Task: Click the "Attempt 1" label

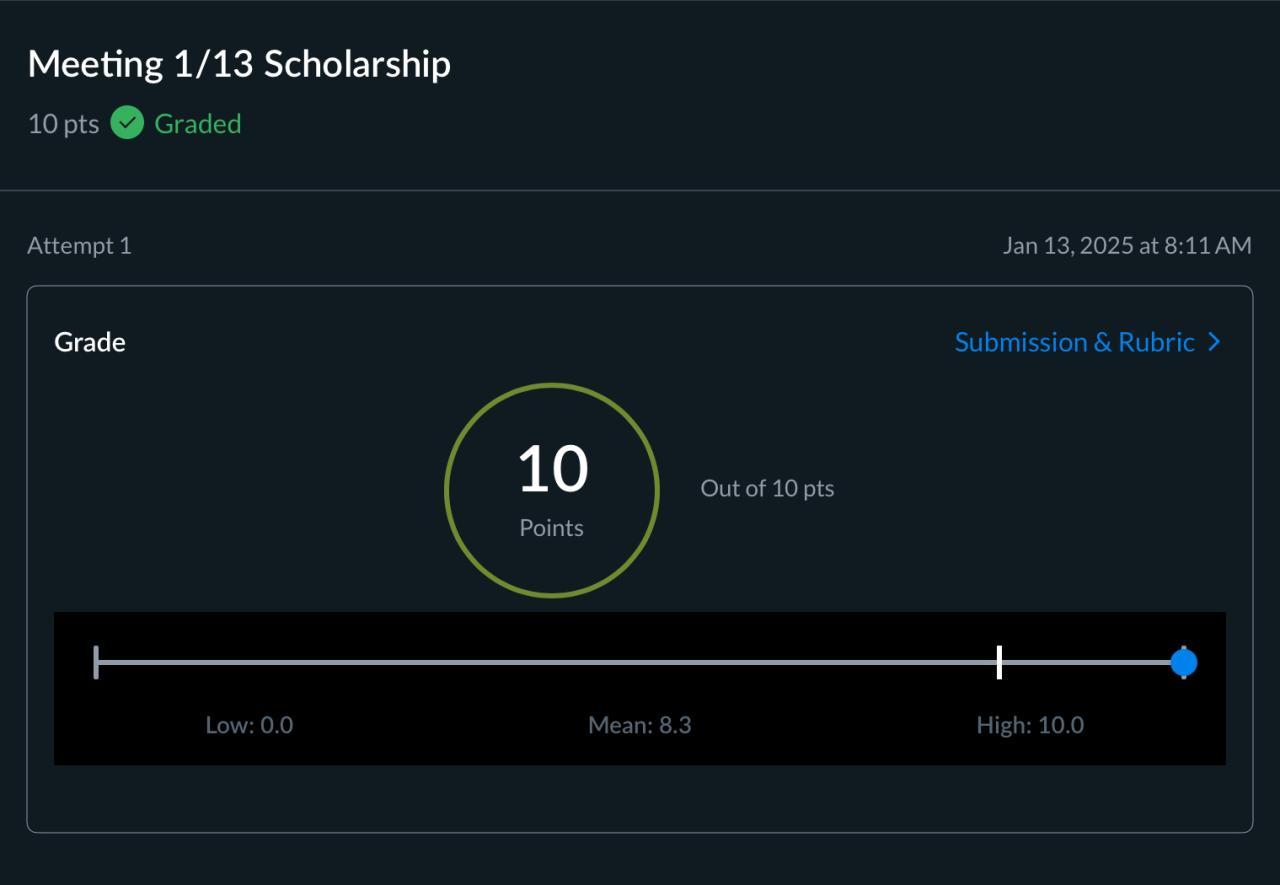Action: [79, 246]
